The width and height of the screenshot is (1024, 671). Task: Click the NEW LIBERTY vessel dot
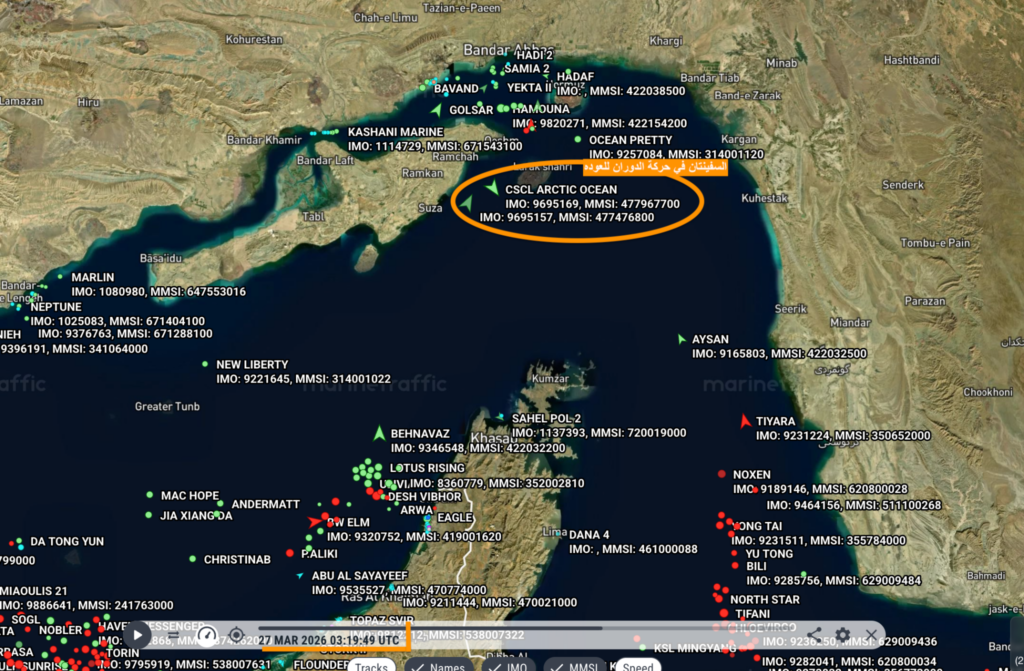205,364
